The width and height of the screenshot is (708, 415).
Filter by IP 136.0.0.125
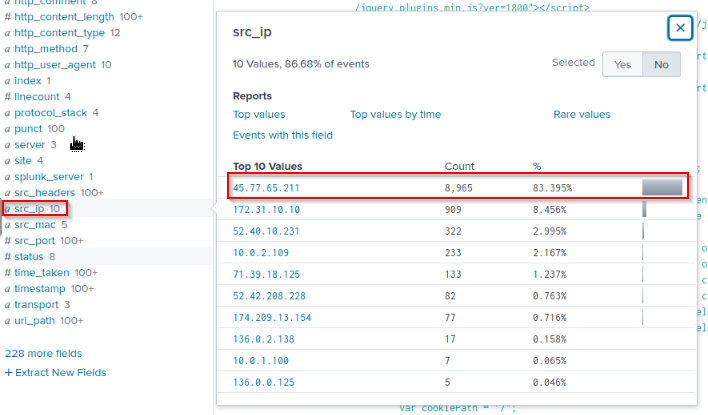coord(264,382)
